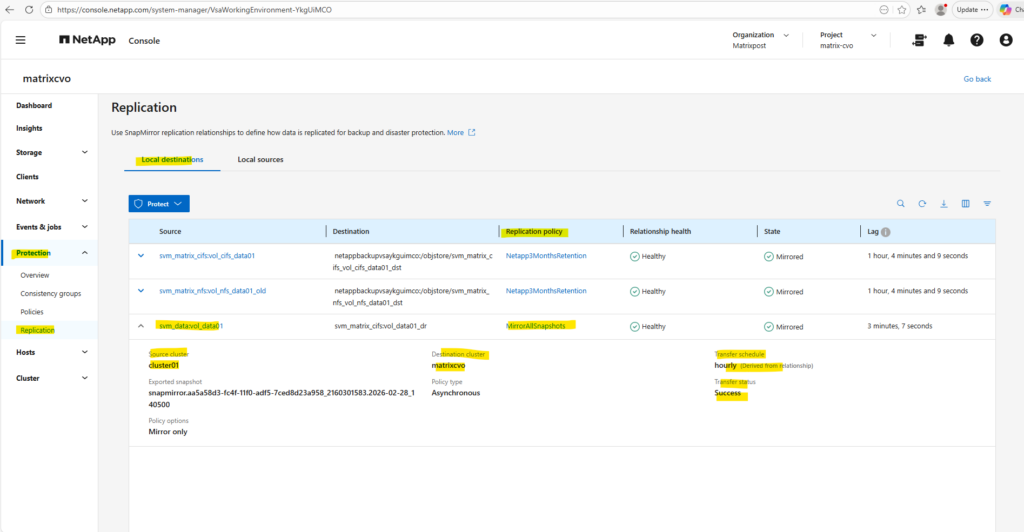Expand the svm_matrix_cifs:vol_cifs_data01 row
1024x532 pixels.
pos(141,256)
